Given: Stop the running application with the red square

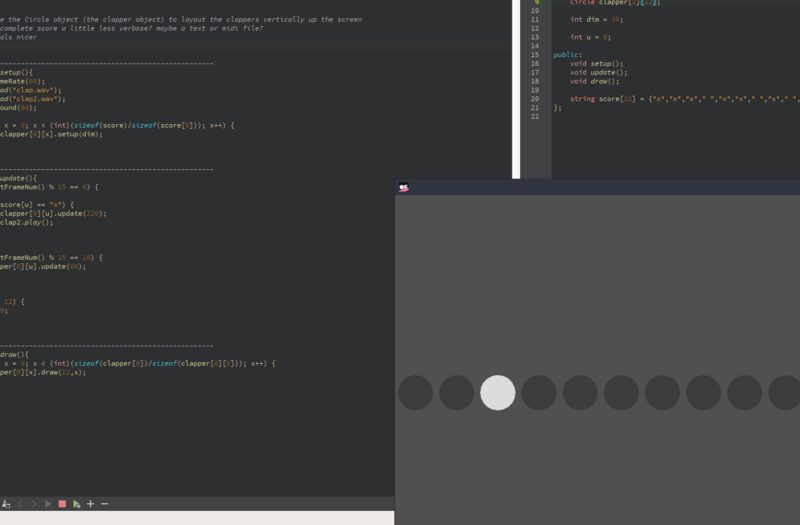Looking at the screenshot, I should [x=62, y=504].
